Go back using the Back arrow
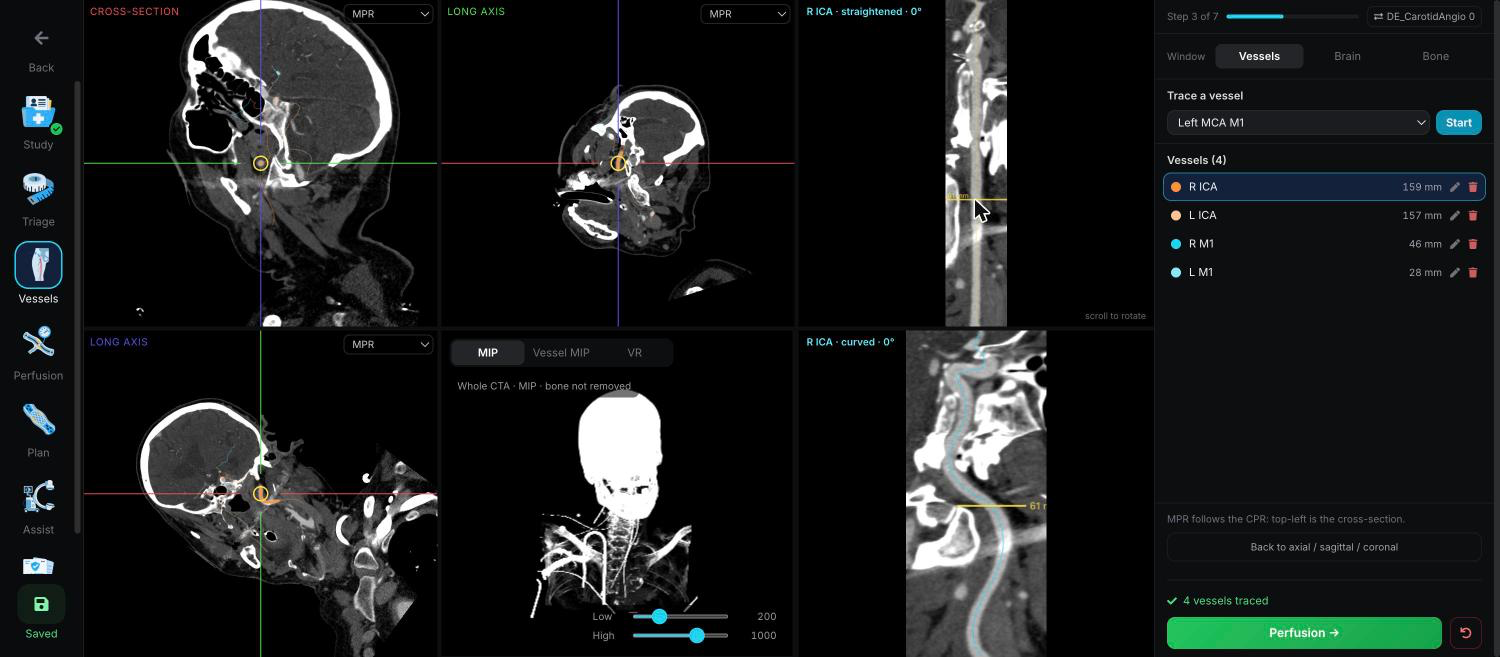1500x657 pixels. (x=41, y=38)
